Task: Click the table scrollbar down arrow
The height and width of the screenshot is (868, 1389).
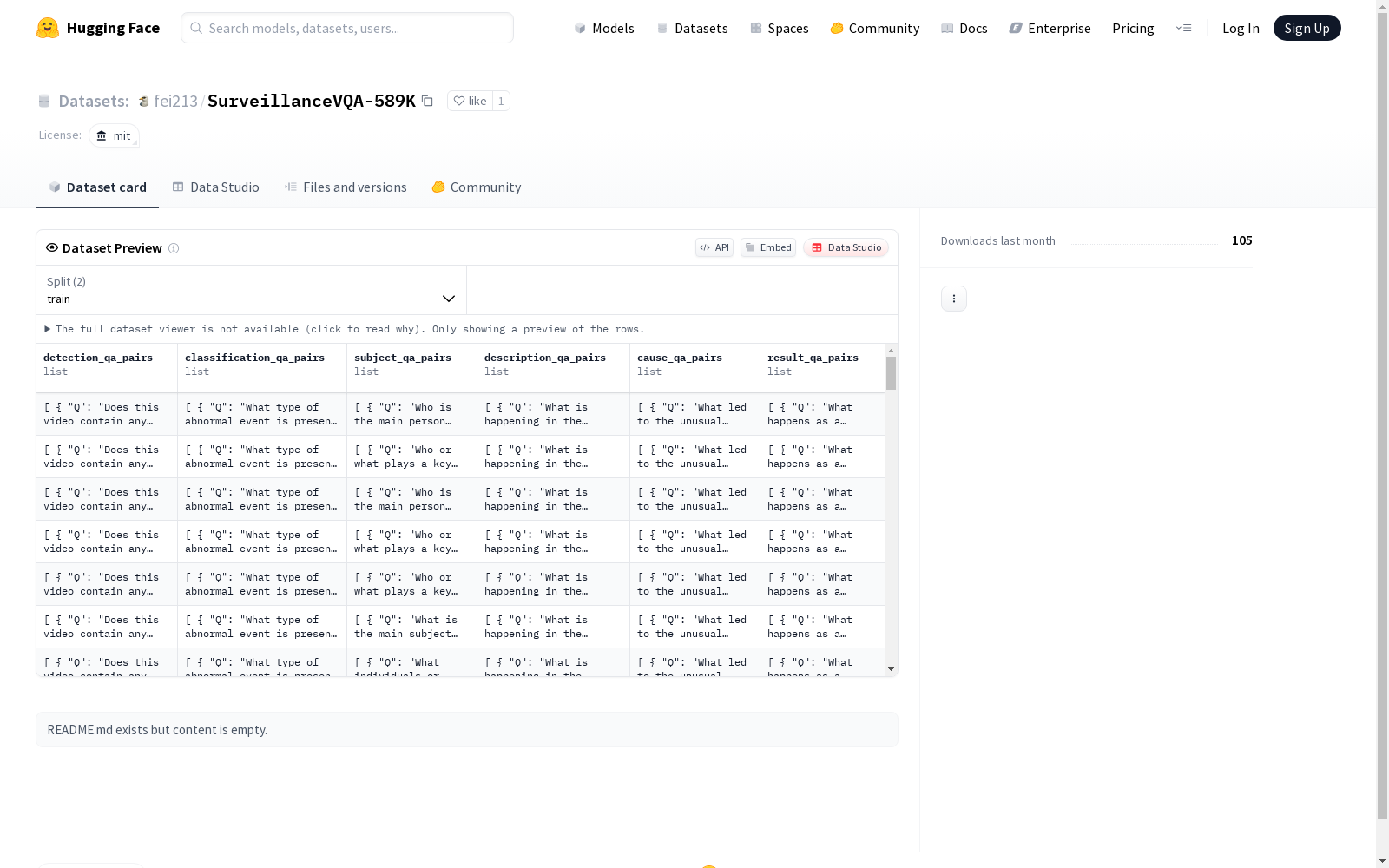Action: pyautogui.click(x=891, y=669)
